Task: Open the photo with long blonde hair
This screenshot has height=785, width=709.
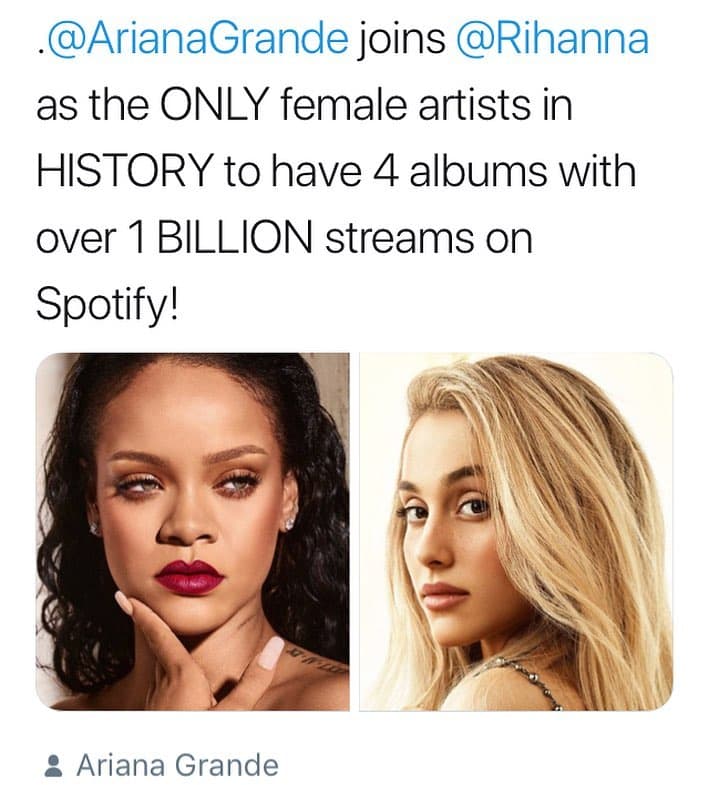Action: (x=516, y=532)
